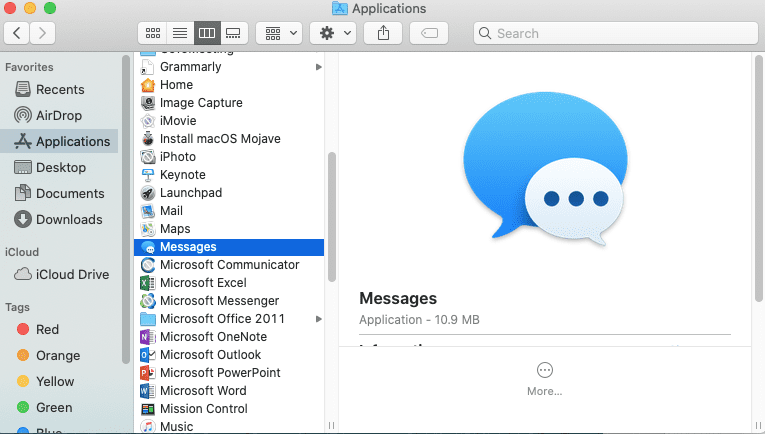Open Downloads in the sidebar
Screen dimensions: 765x434
(x=59, y=219)
